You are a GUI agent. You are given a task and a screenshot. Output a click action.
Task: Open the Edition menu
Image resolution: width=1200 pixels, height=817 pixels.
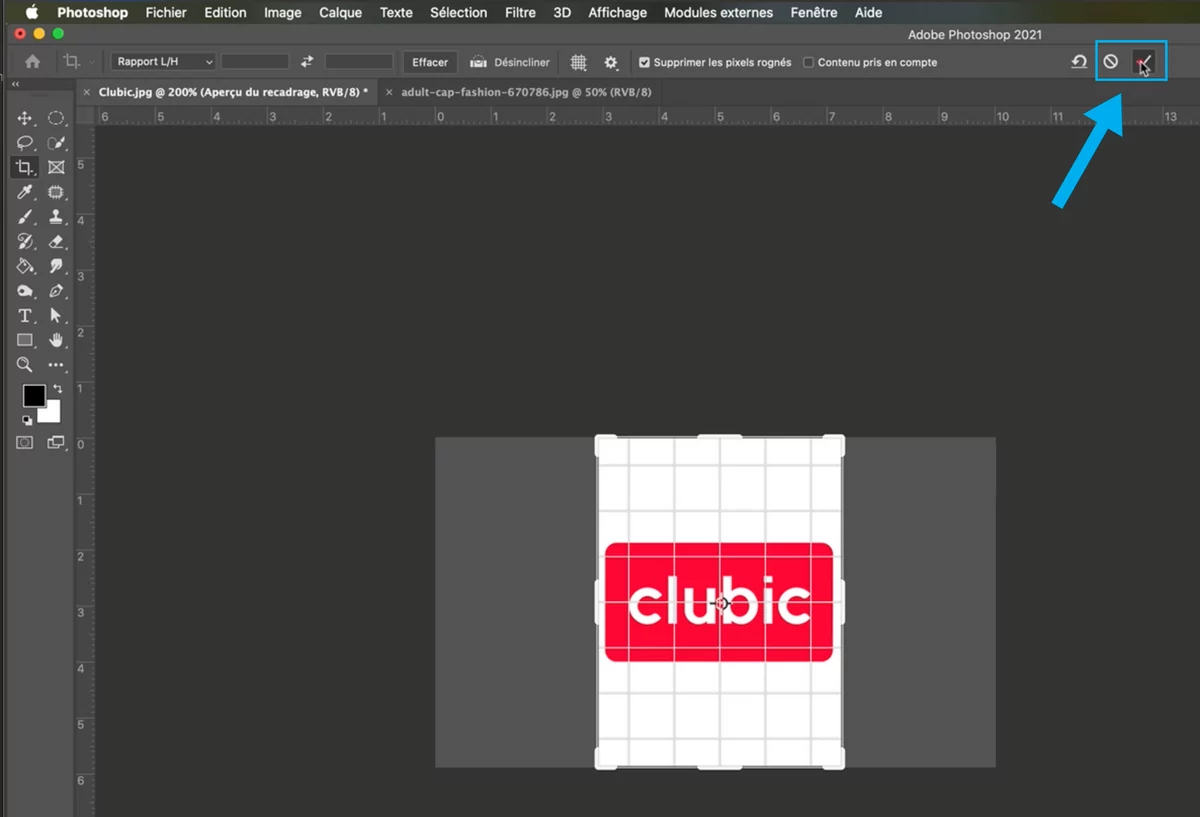point(225,13)
